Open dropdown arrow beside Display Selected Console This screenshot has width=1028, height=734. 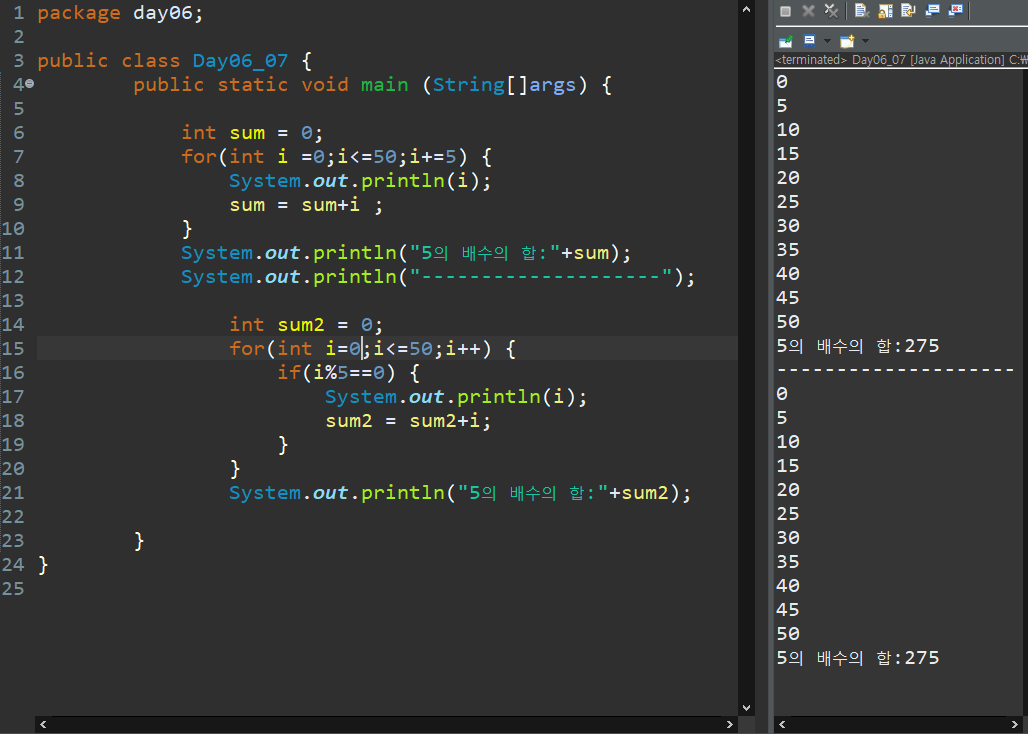(827, 41)
